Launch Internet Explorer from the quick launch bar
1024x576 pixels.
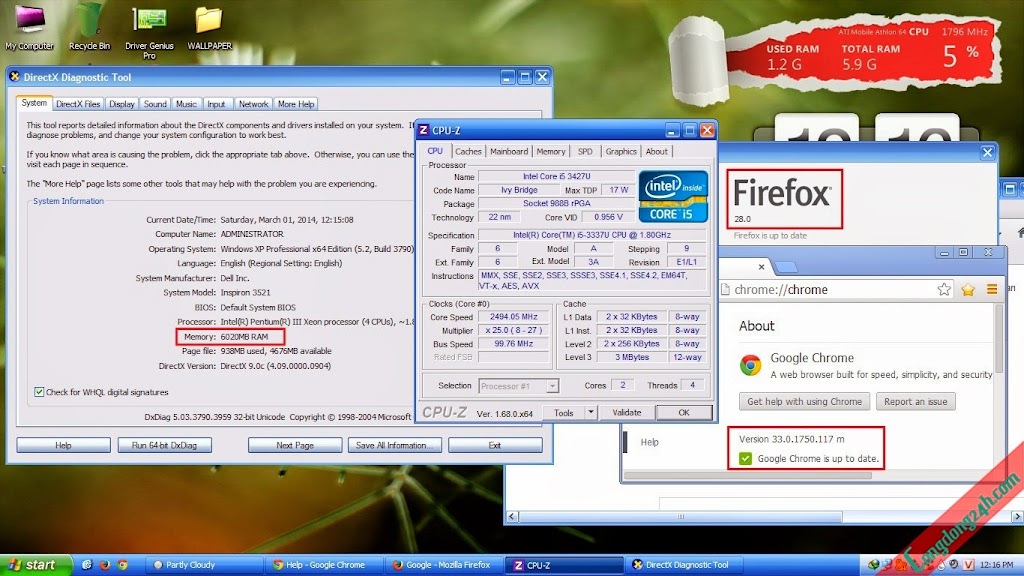86,565
